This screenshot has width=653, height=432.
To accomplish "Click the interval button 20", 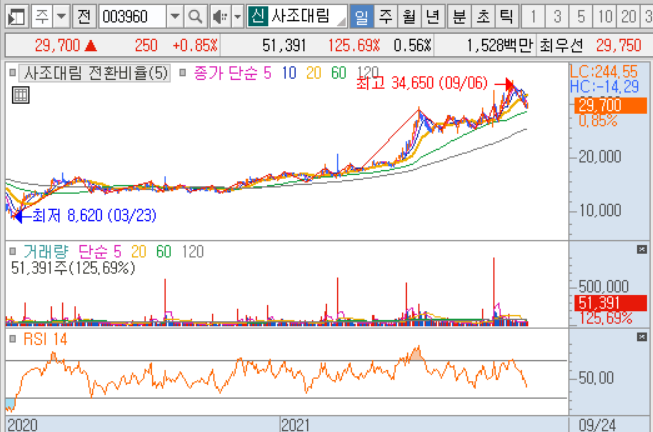I will pos(629,17).
